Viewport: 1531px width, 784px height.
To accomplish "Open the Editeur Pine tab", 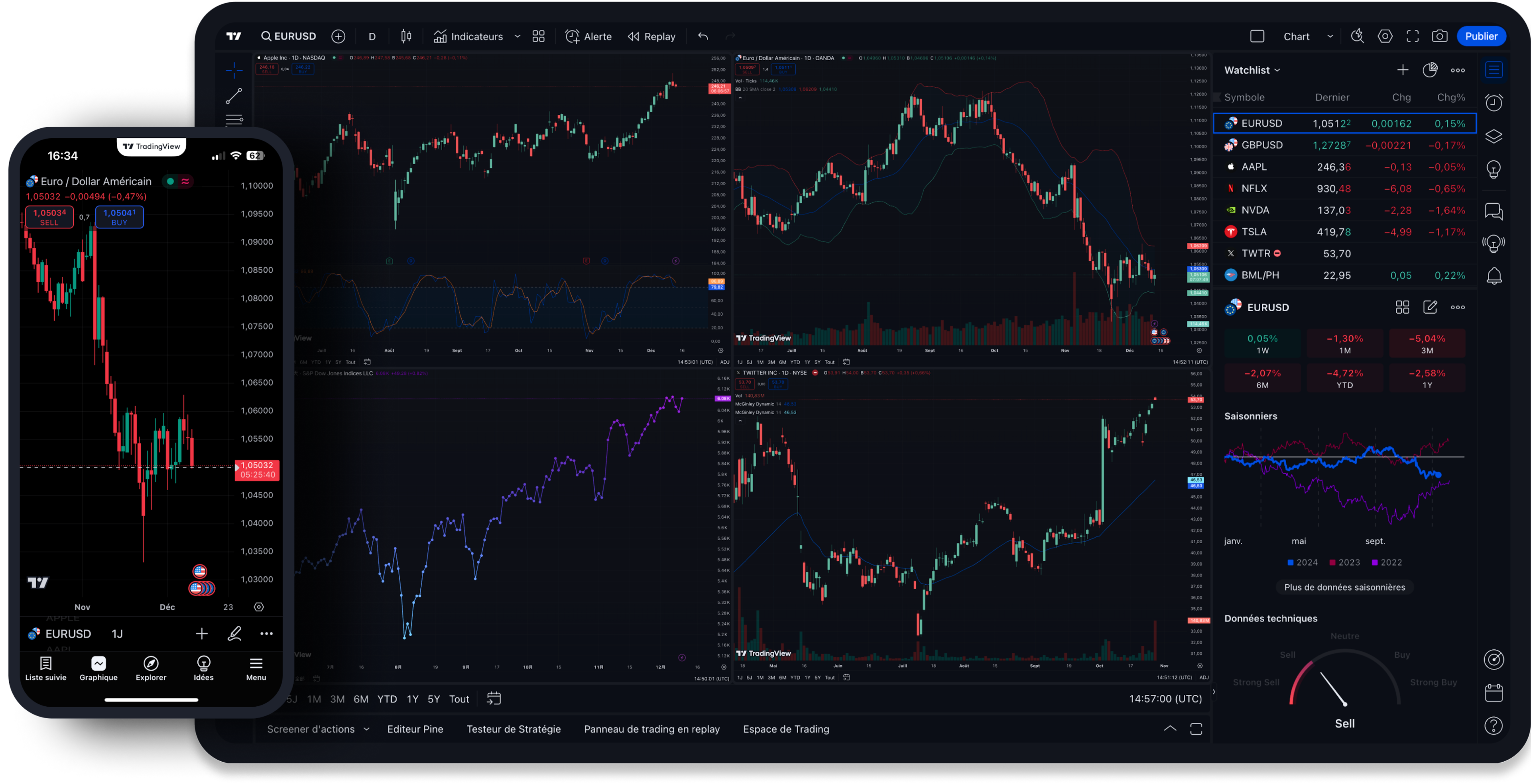I will (x=415, y=729).
